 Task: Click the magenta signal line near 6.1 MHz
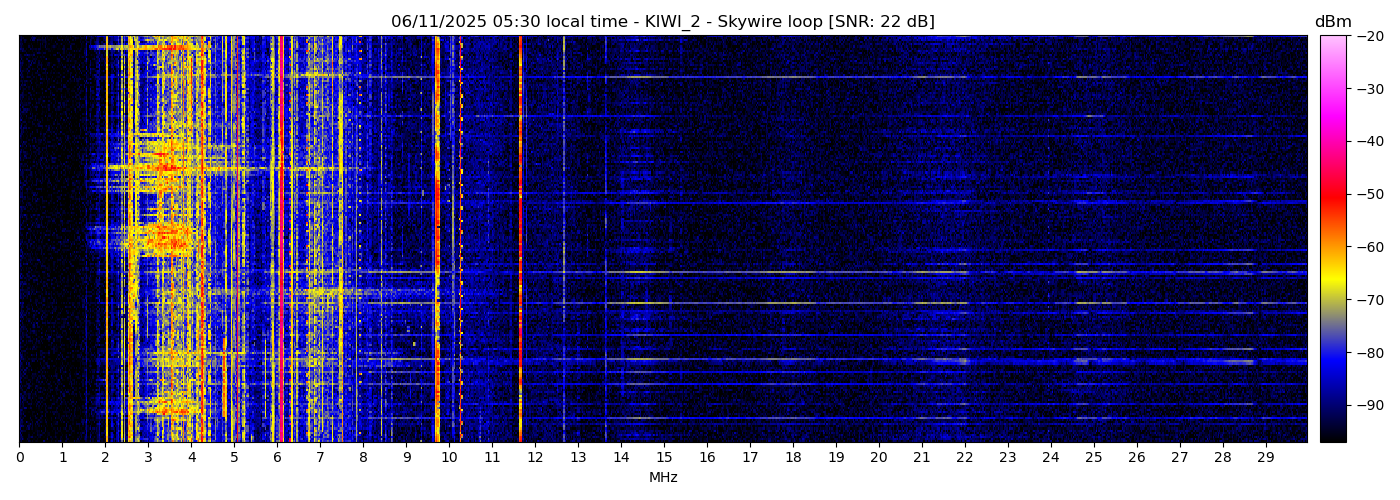(x=282, y=240)
